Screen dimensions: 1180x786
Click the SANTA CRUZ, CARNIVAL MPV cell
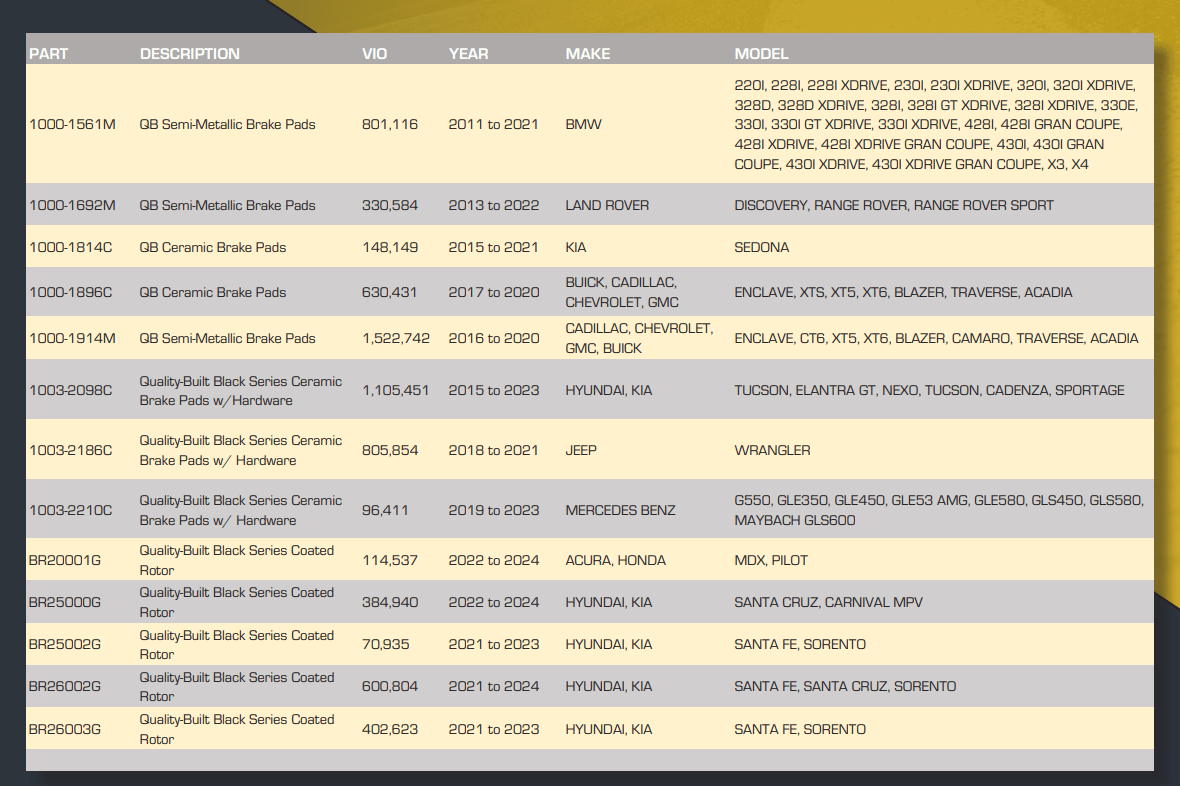click(828, 602)
